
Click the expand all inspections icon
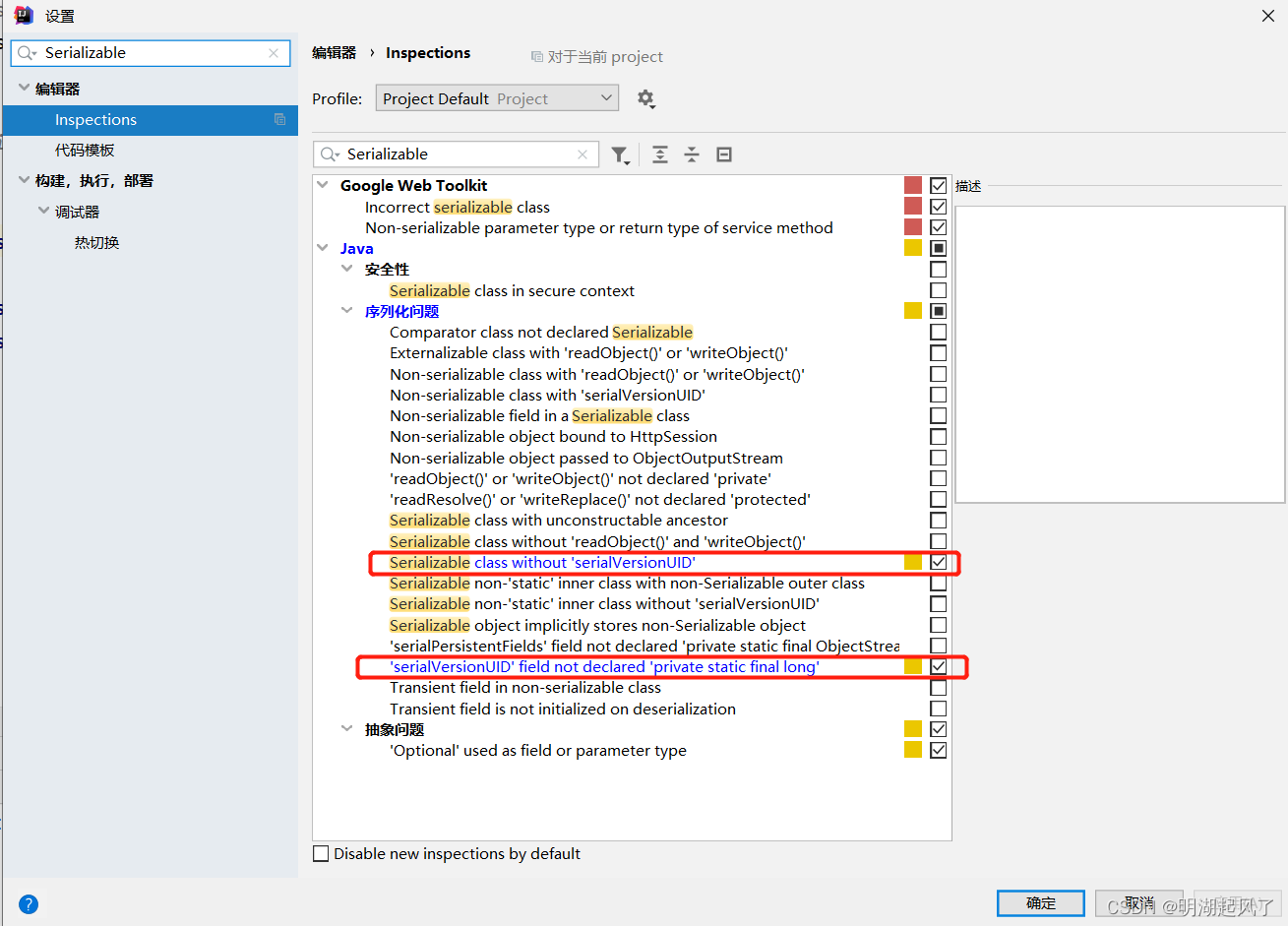pos(659,154)
